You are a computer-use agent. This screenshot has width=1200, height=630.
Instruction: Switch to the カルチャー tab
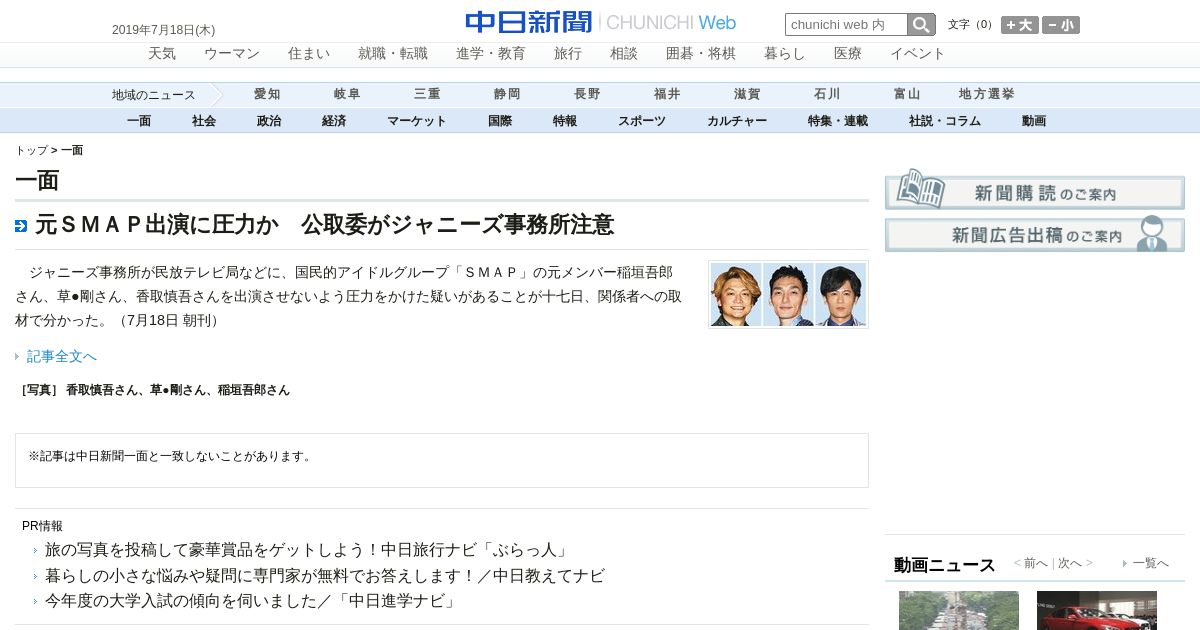tap(737, 121)
